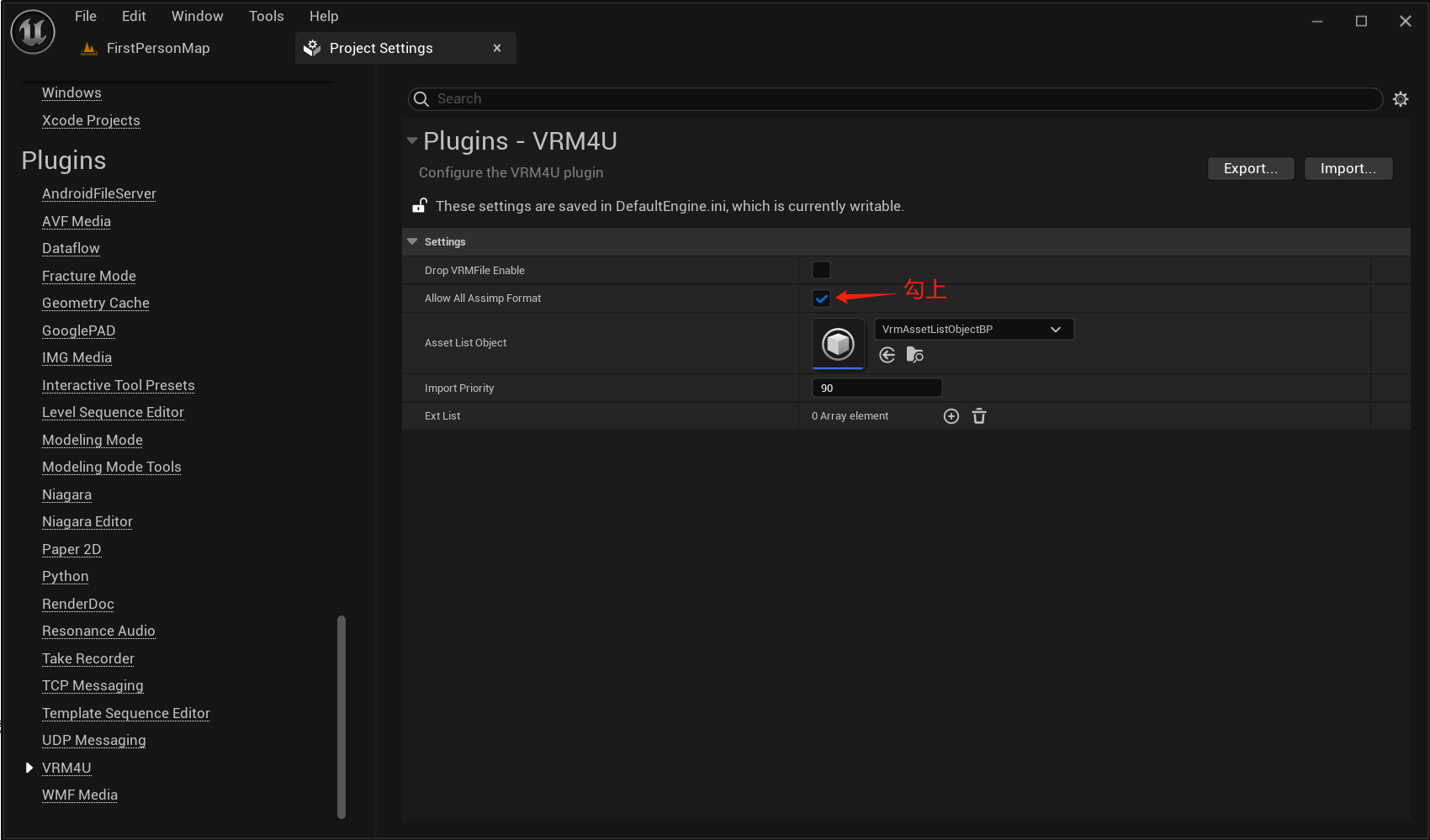Click the Export... button

(x=1251, y=168)
